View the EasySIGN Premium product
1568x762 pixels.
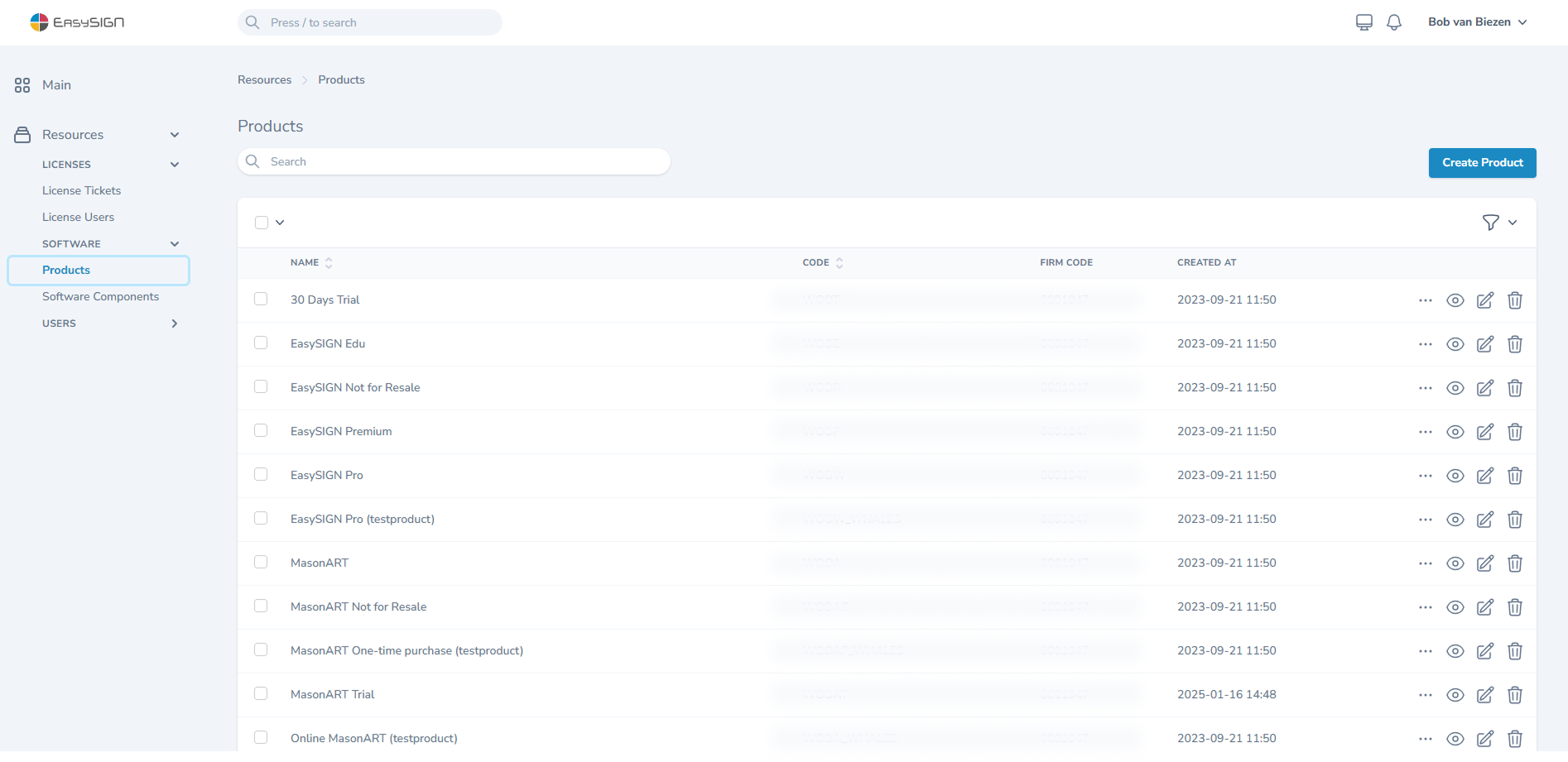point(1455,432)
